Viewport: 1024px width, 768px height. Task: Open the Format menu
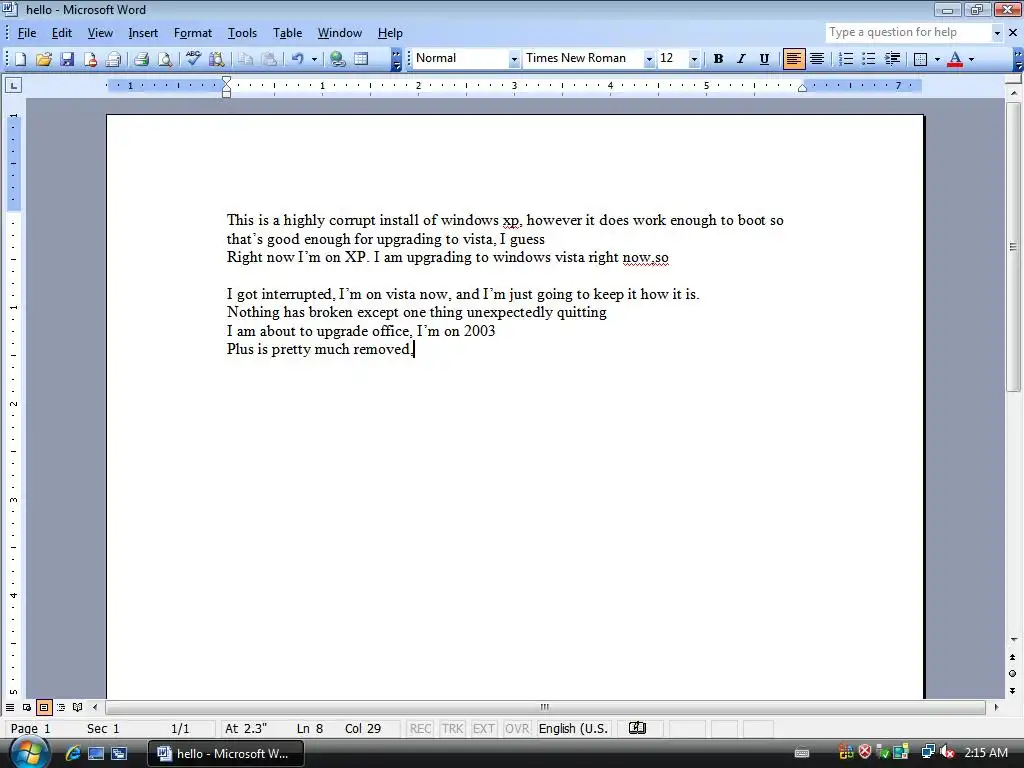[193, 33]
